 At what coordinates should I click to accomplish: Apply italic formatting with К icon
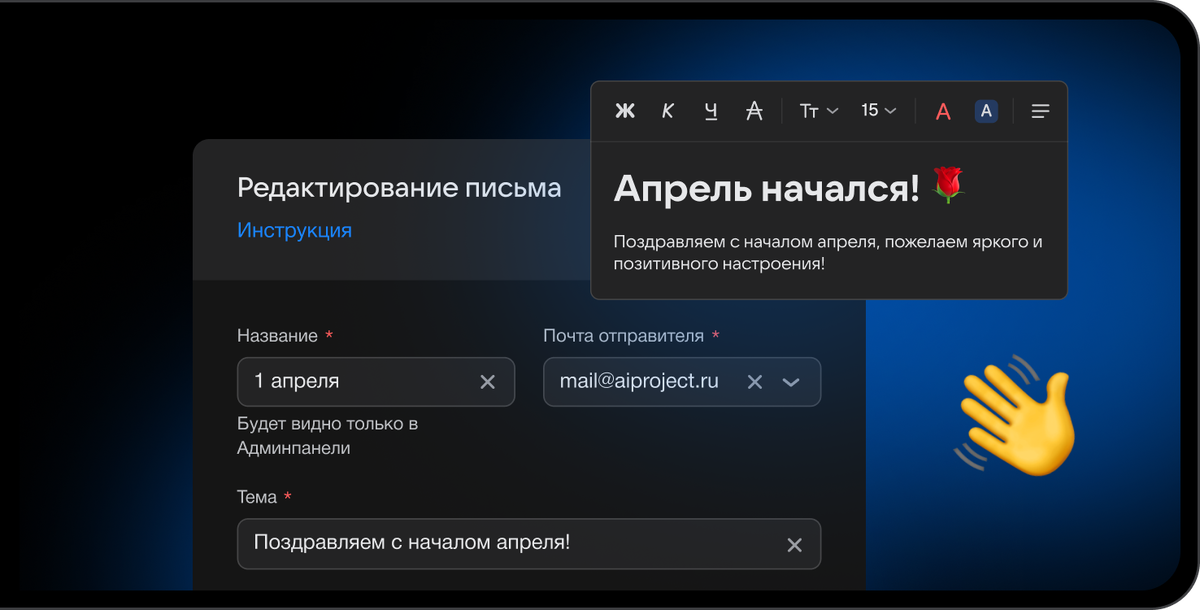click(667, 111)
